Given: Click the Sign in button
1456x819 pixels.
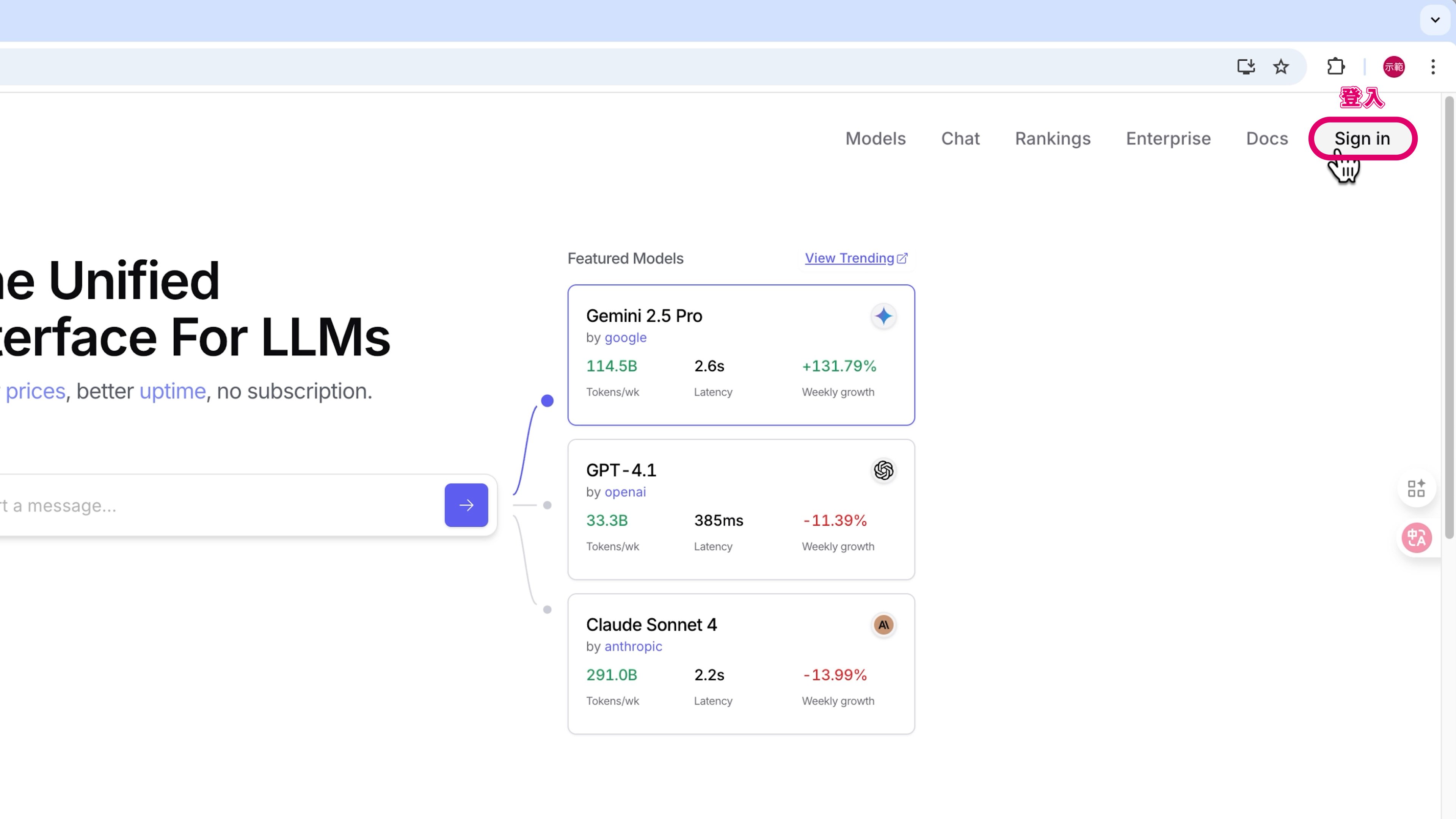Looking at the screenshot, I should coord(1362,138).
